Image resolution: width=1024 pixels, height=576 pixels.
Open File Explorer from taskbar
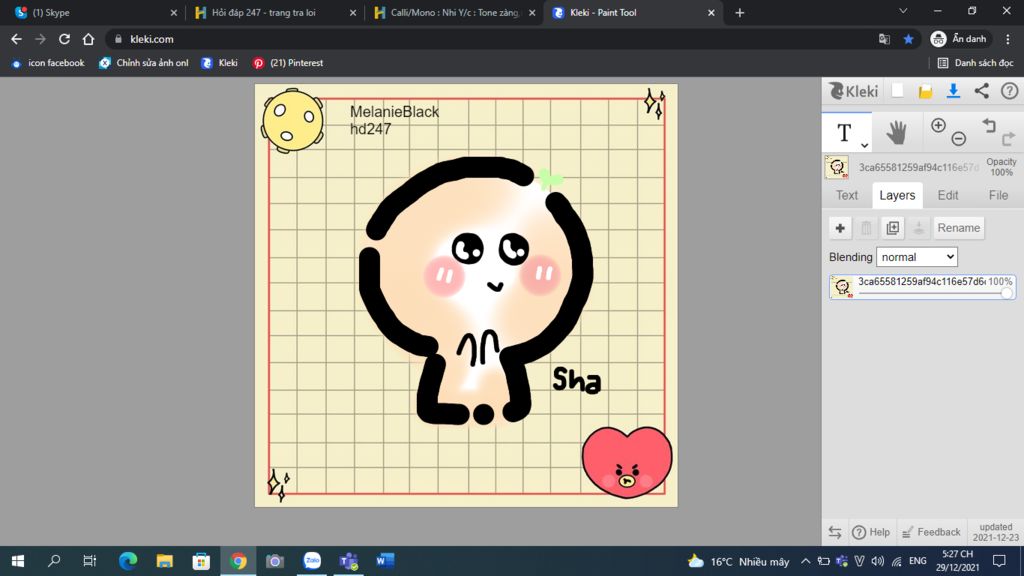pos(165,560)
